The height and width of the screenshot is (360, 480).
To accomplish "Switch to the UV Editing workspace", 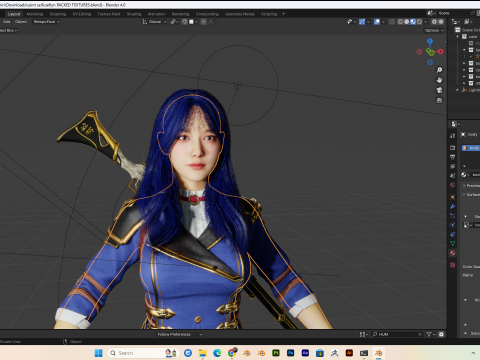I will pyautogui.click(x=82, y=14).
